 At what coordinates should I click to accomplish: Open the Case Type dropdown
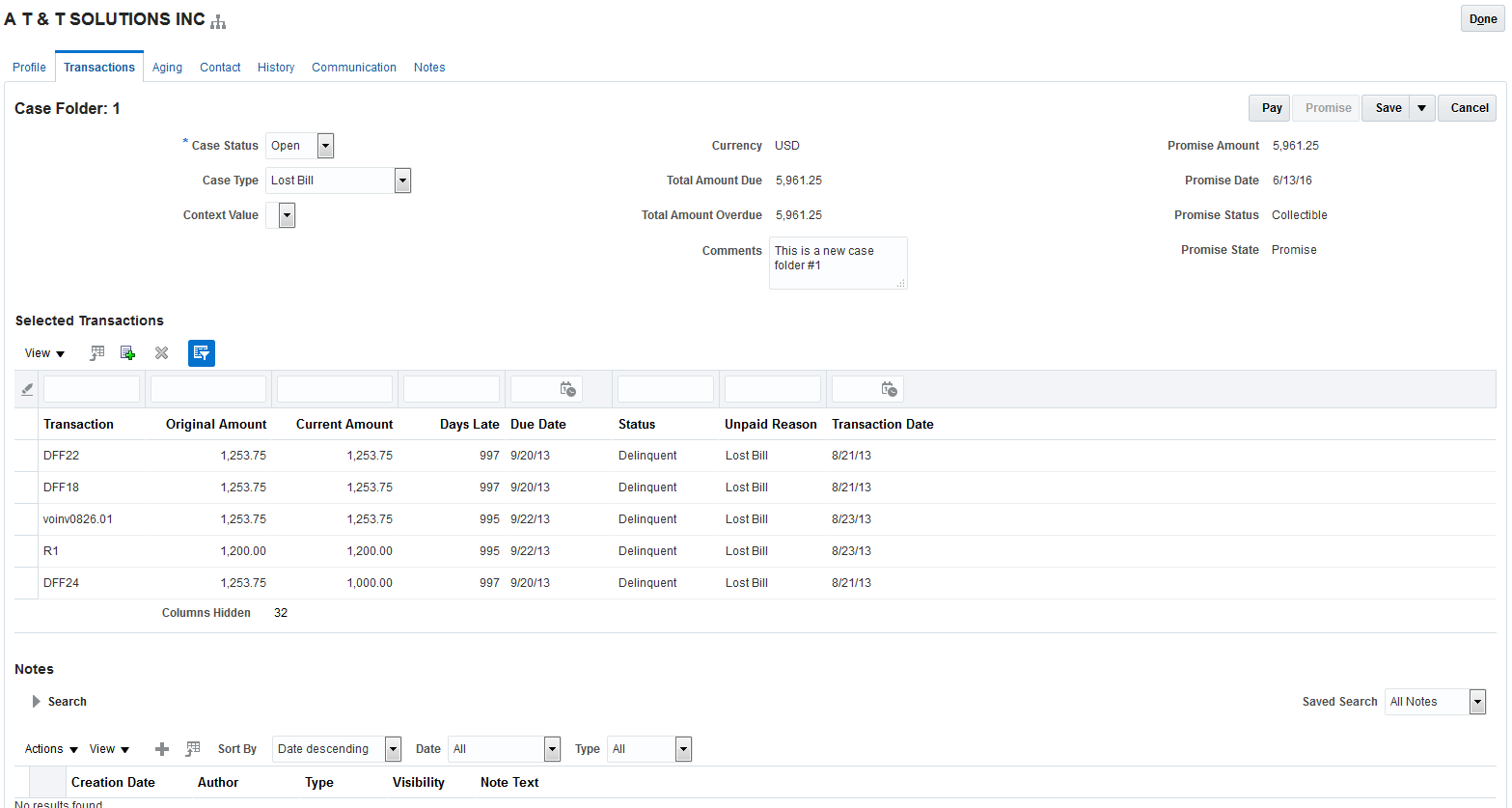403,181
